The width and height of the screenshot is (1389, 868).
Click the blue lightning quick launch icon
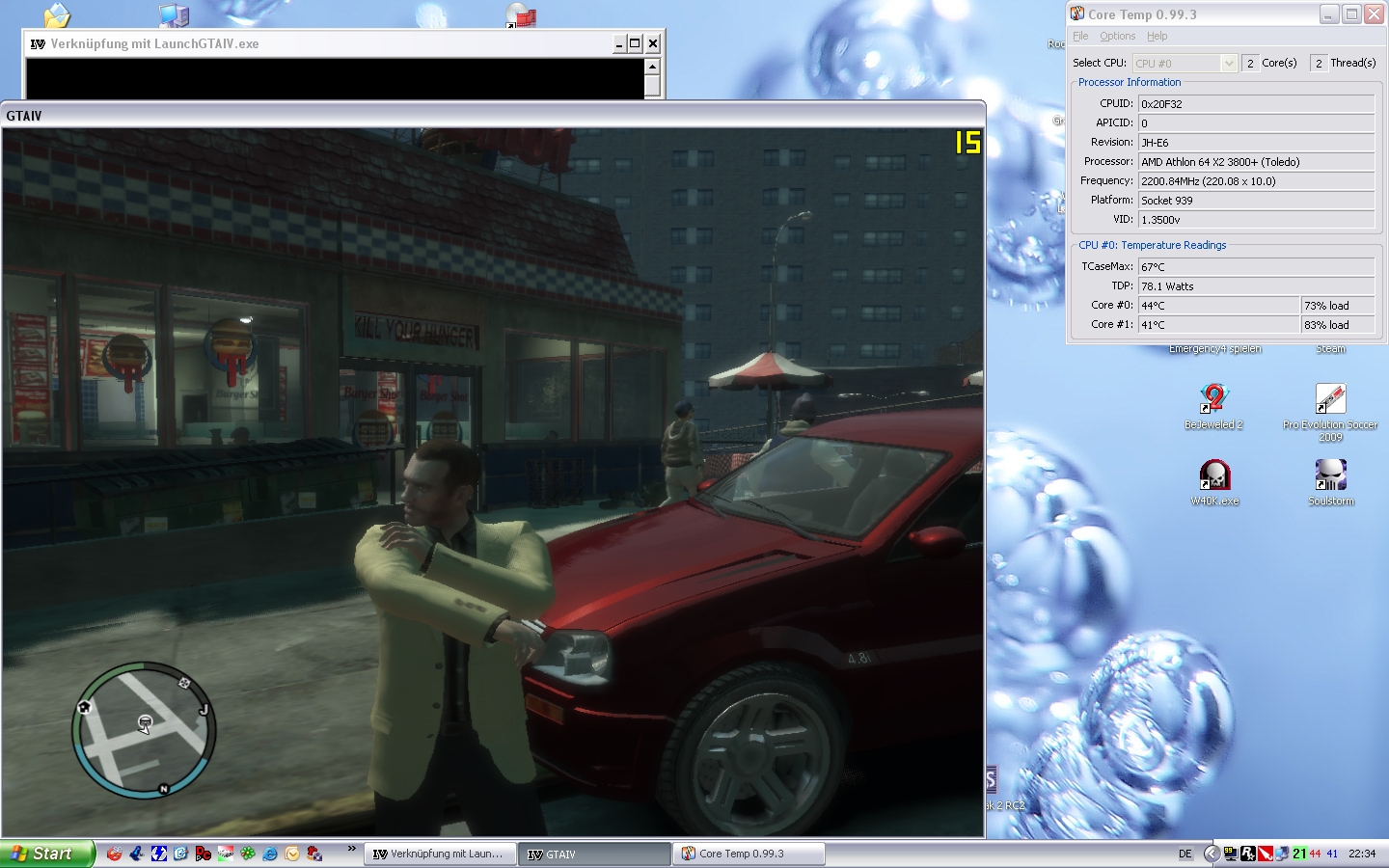[159, 854]
